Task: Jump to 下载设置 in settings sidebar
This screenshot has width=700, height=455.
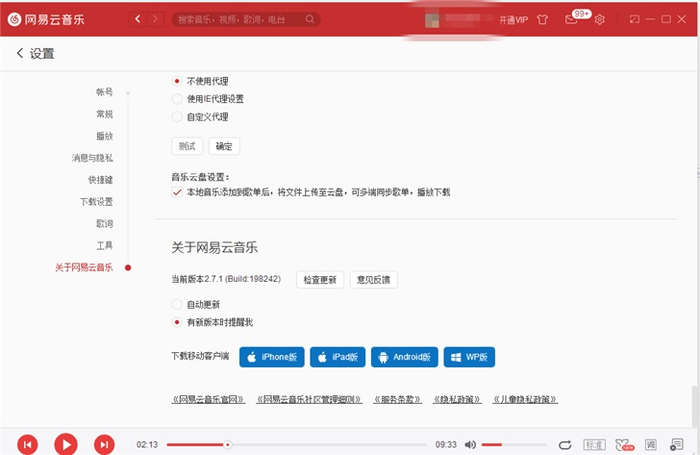Action: (x=96, y=201)
